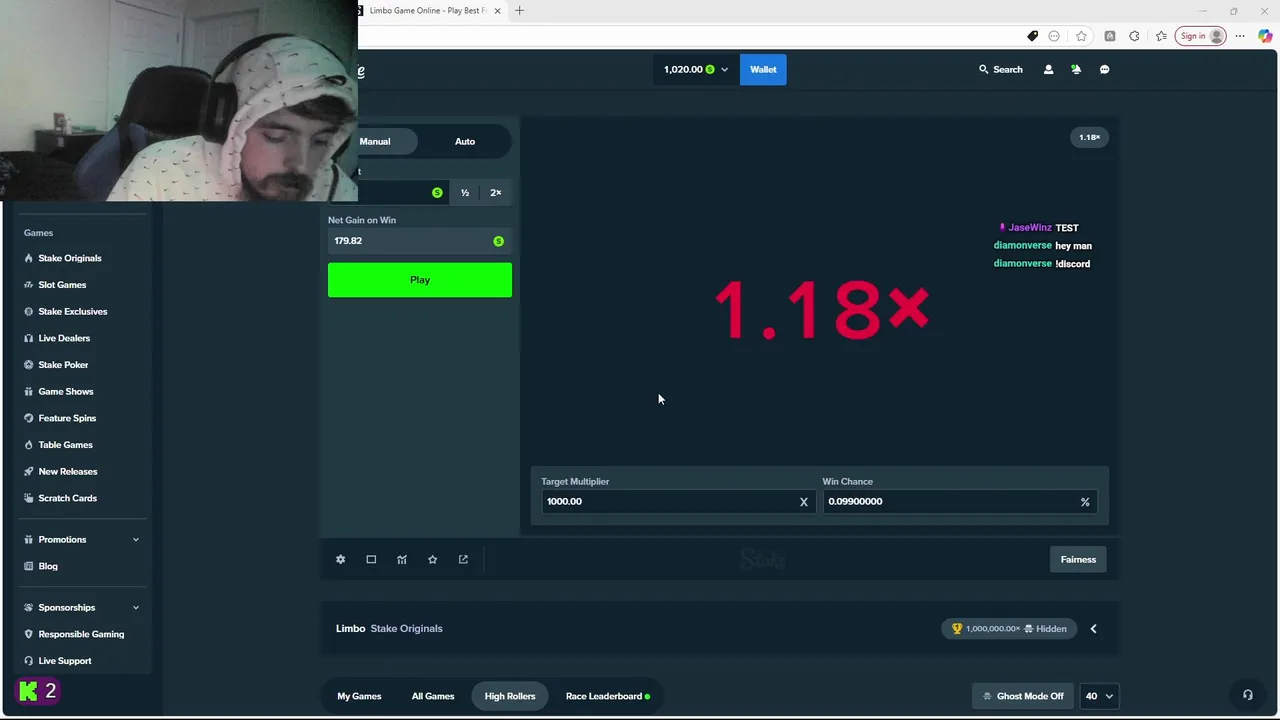Viewport: 1280px width, 720px height.
Task: Select High Rollers tab
Action: pos(510,696)
